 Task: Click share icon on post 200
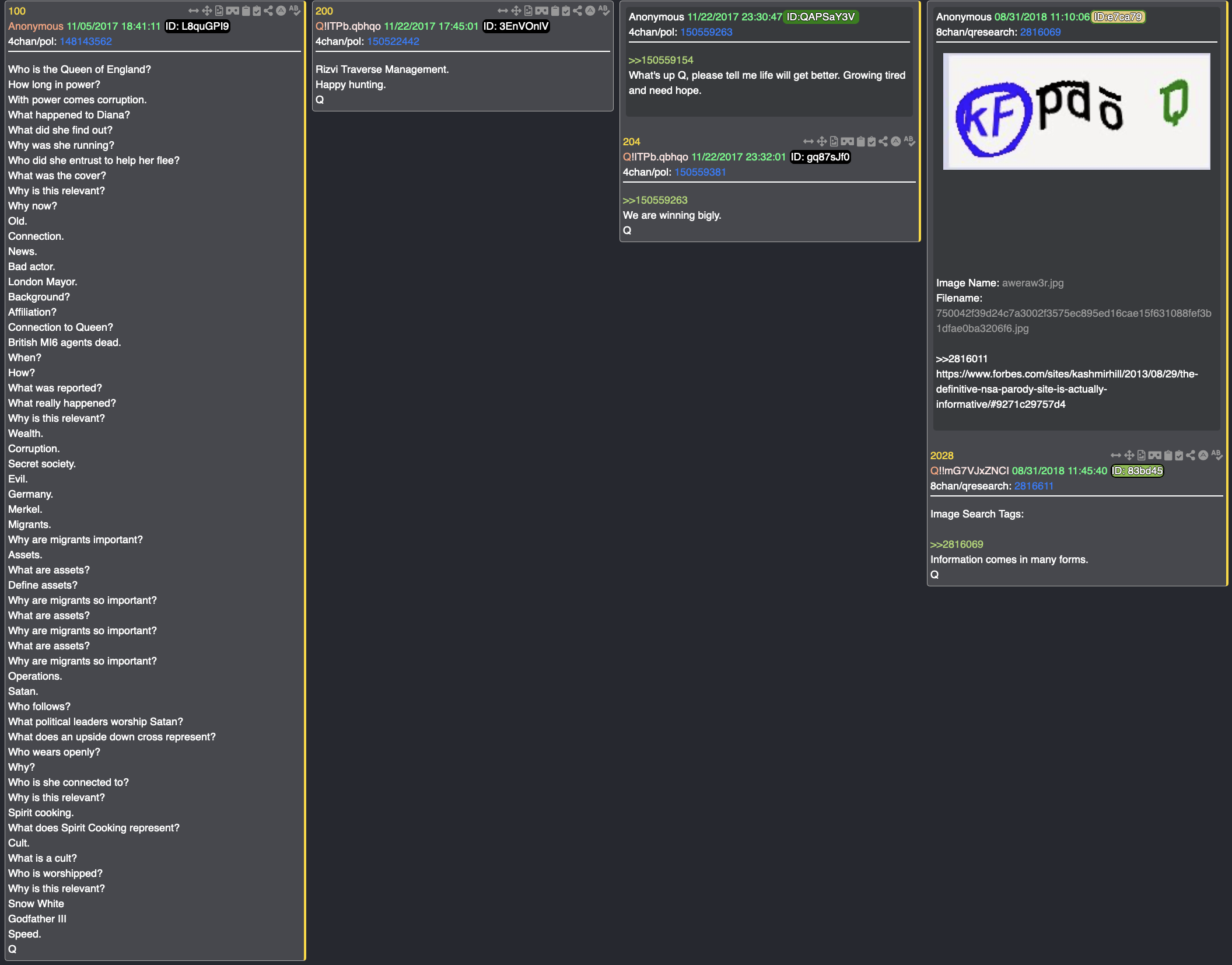point(577,11)
